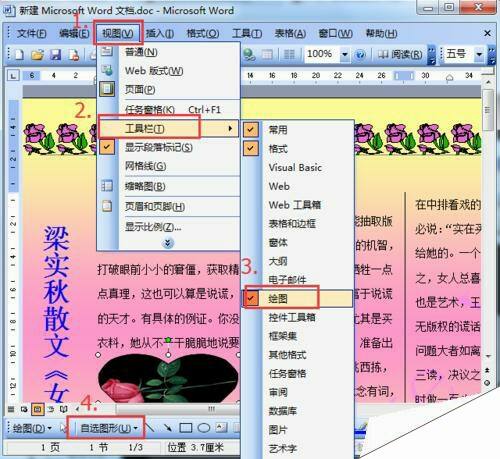Expand the full View menu chevron

[168, 243]
